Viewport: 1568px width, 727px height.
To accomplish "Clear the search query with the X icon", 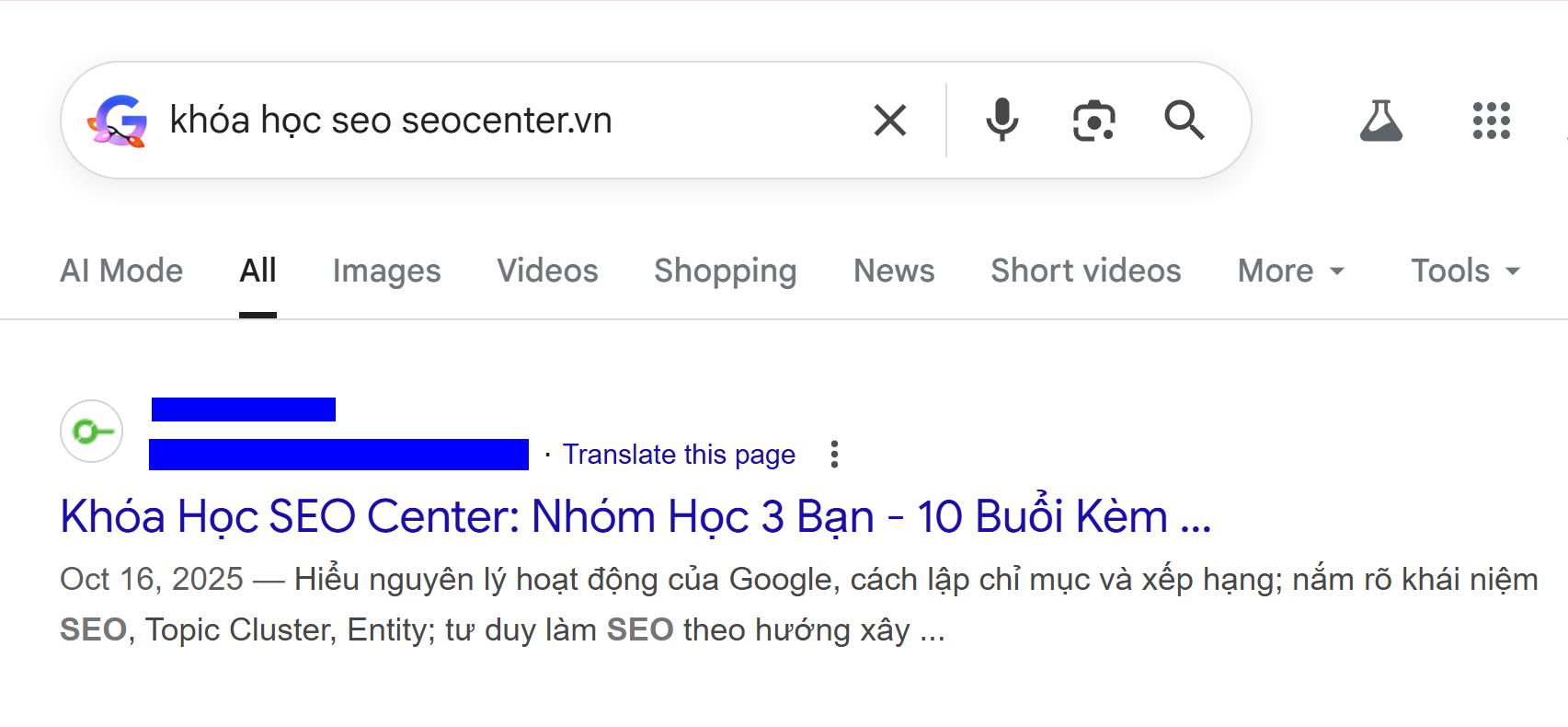I will [887, 120].
